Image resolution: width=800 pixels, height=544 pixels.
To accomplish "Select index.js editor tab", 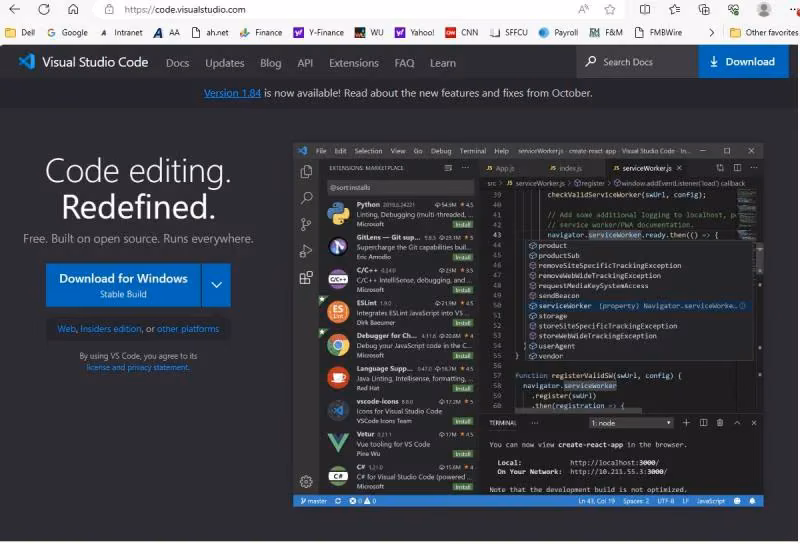I will (x=566, y=168).
